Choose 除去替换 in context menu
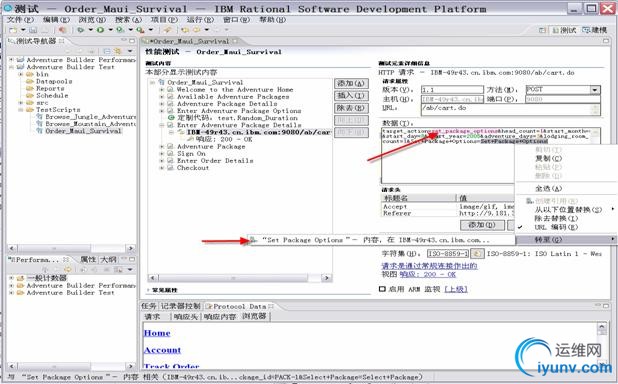 click(556, 218)
